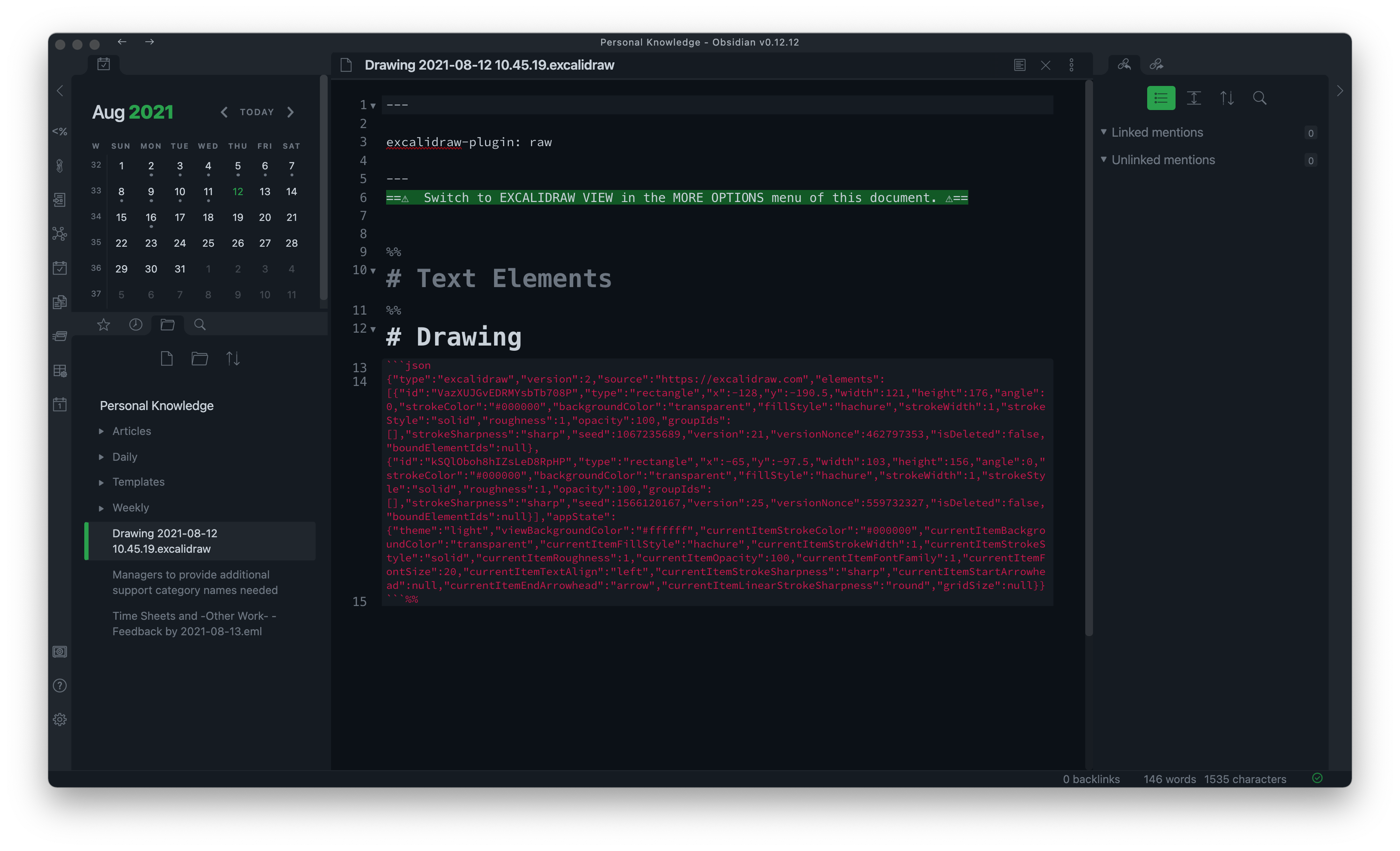Click the ZIP archive icon in the left ribbon
Image resolution: width=1400 pixels, height=851 pixels.
coord(60,336)
